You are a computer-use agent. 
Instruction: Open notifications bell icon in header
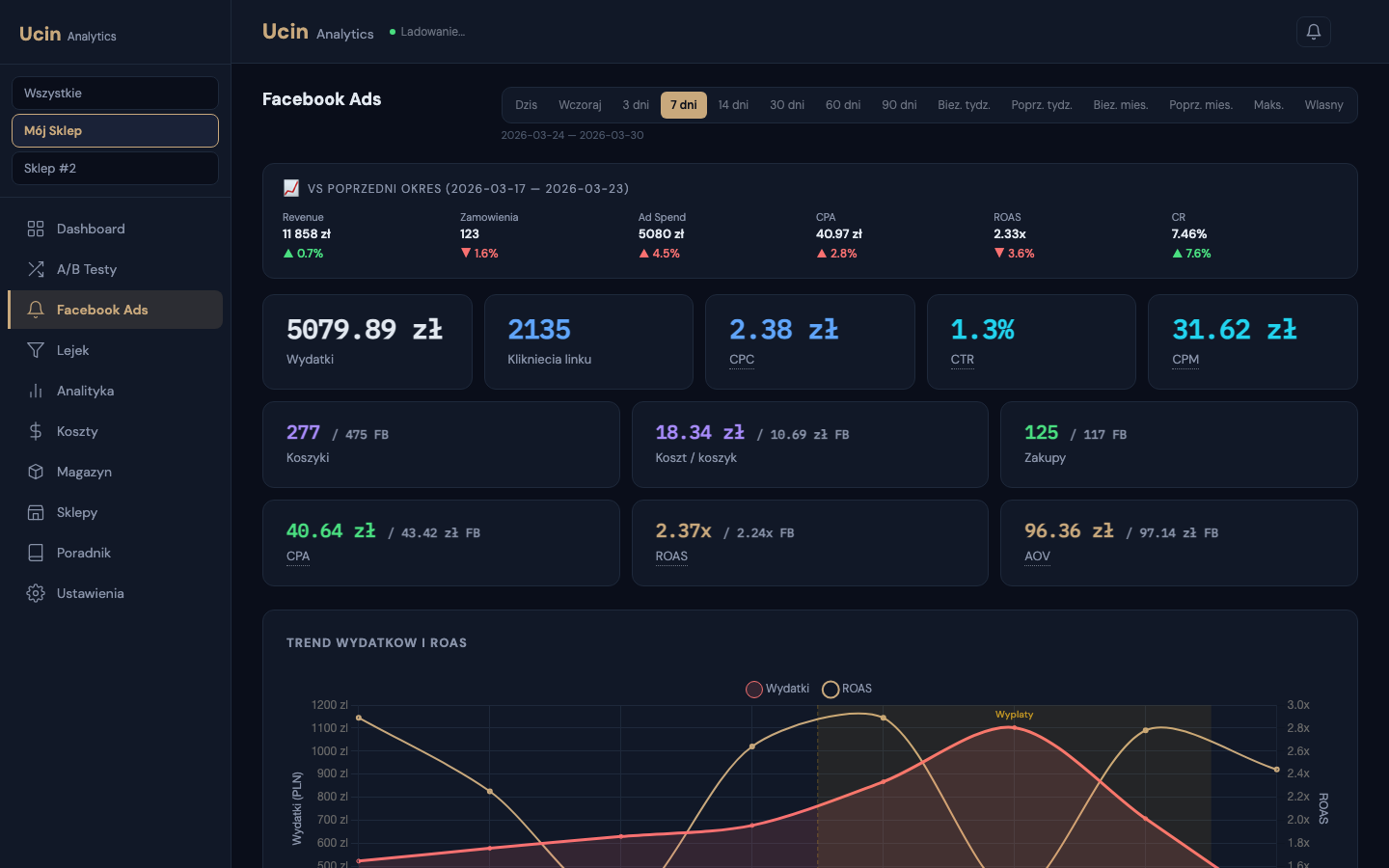point(1313,32)
